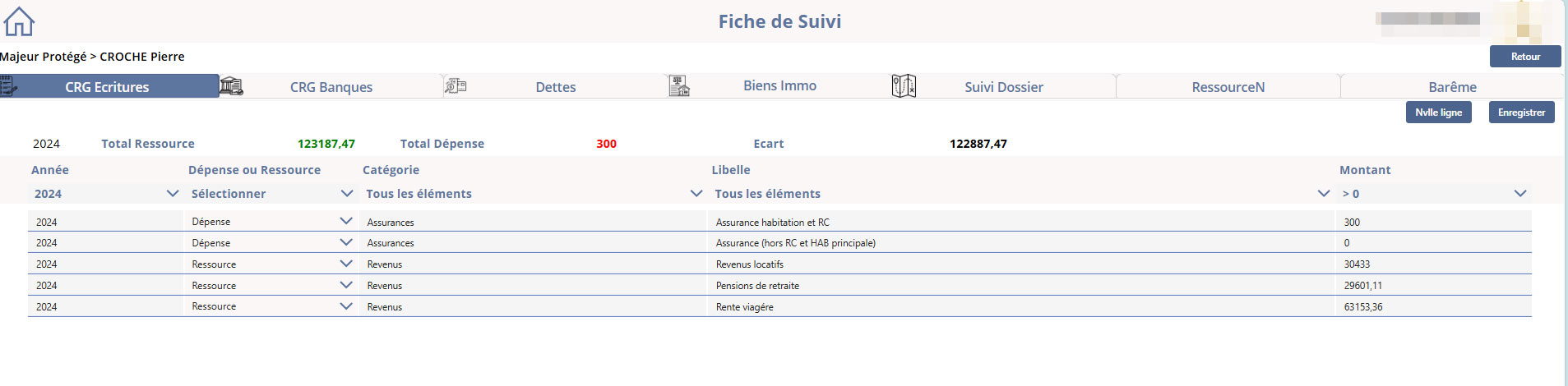Select the 'Pensions de retraite' cell

click(x=1020, y=286)
